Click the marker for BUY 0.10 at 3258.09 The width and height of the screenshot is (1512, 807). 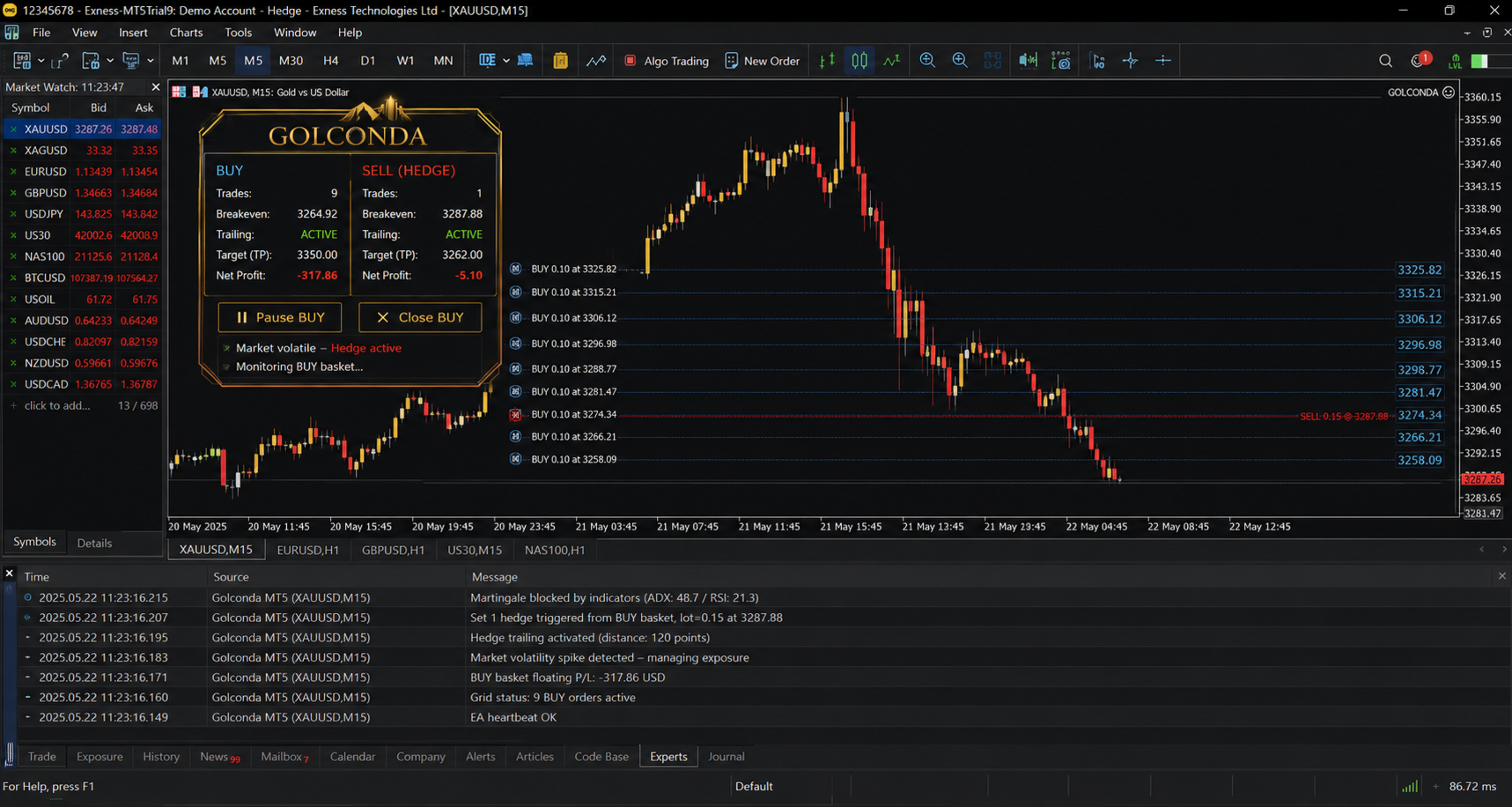click(x=516, y=459)
